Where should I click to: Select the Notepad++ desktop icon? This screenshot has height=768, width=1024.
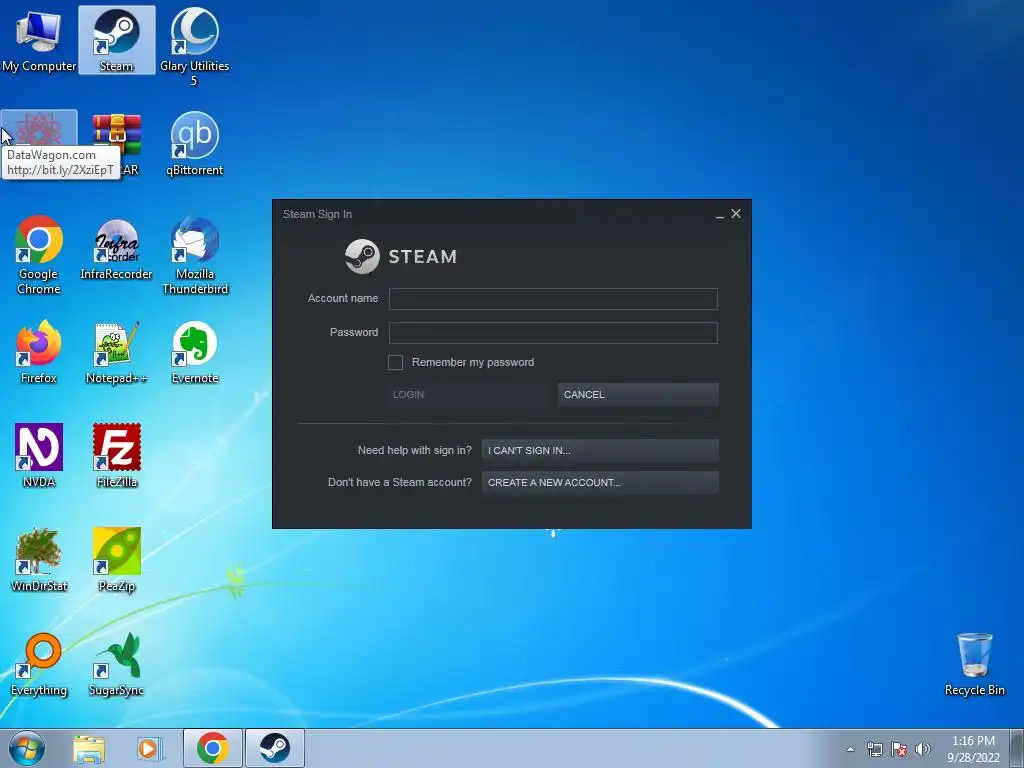pyautogui.click(x=116, y=351)
